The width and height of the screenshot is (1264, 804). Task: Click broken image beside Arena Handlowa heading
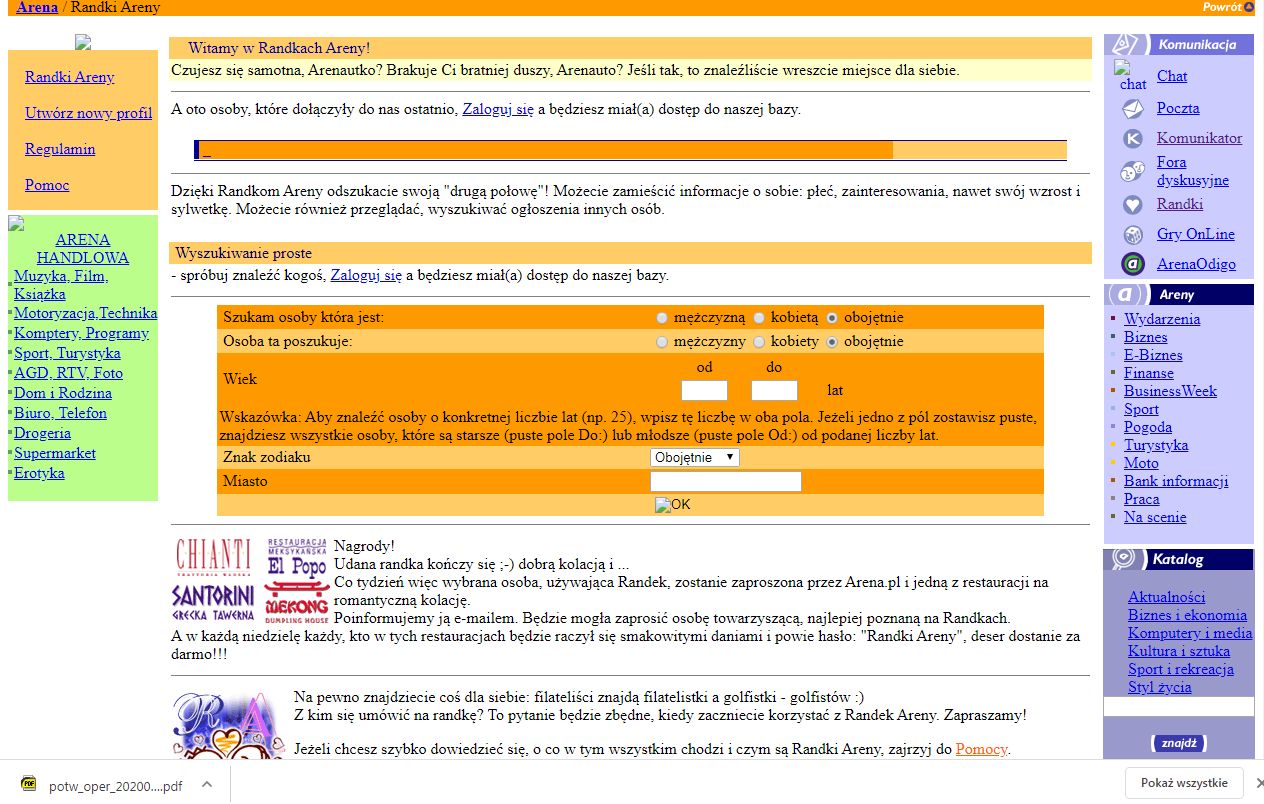click(16, 223)
